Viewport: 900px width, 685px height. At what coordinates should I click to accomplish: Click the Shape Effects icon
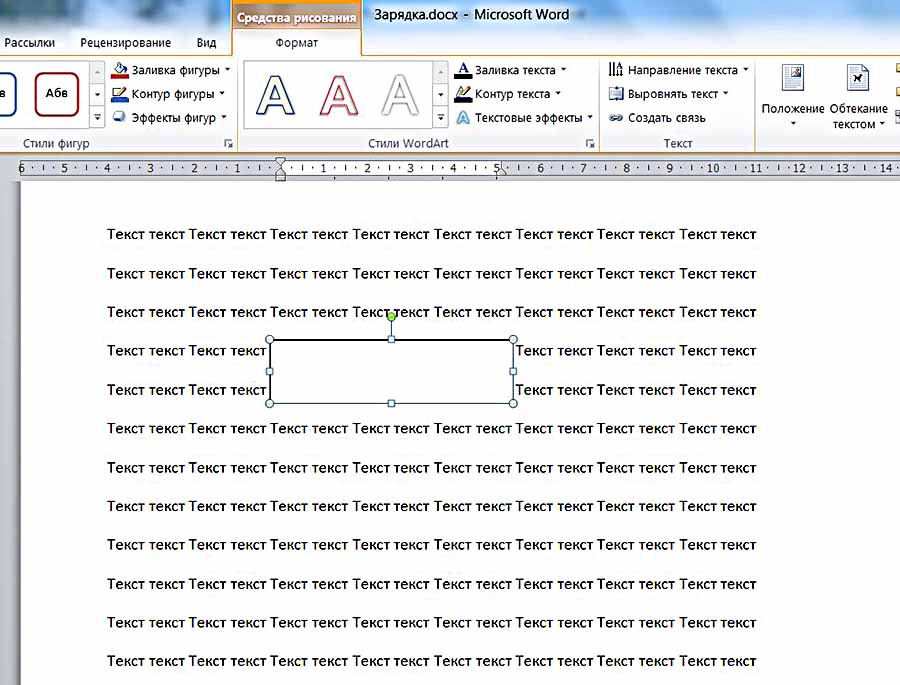[119, 118]
